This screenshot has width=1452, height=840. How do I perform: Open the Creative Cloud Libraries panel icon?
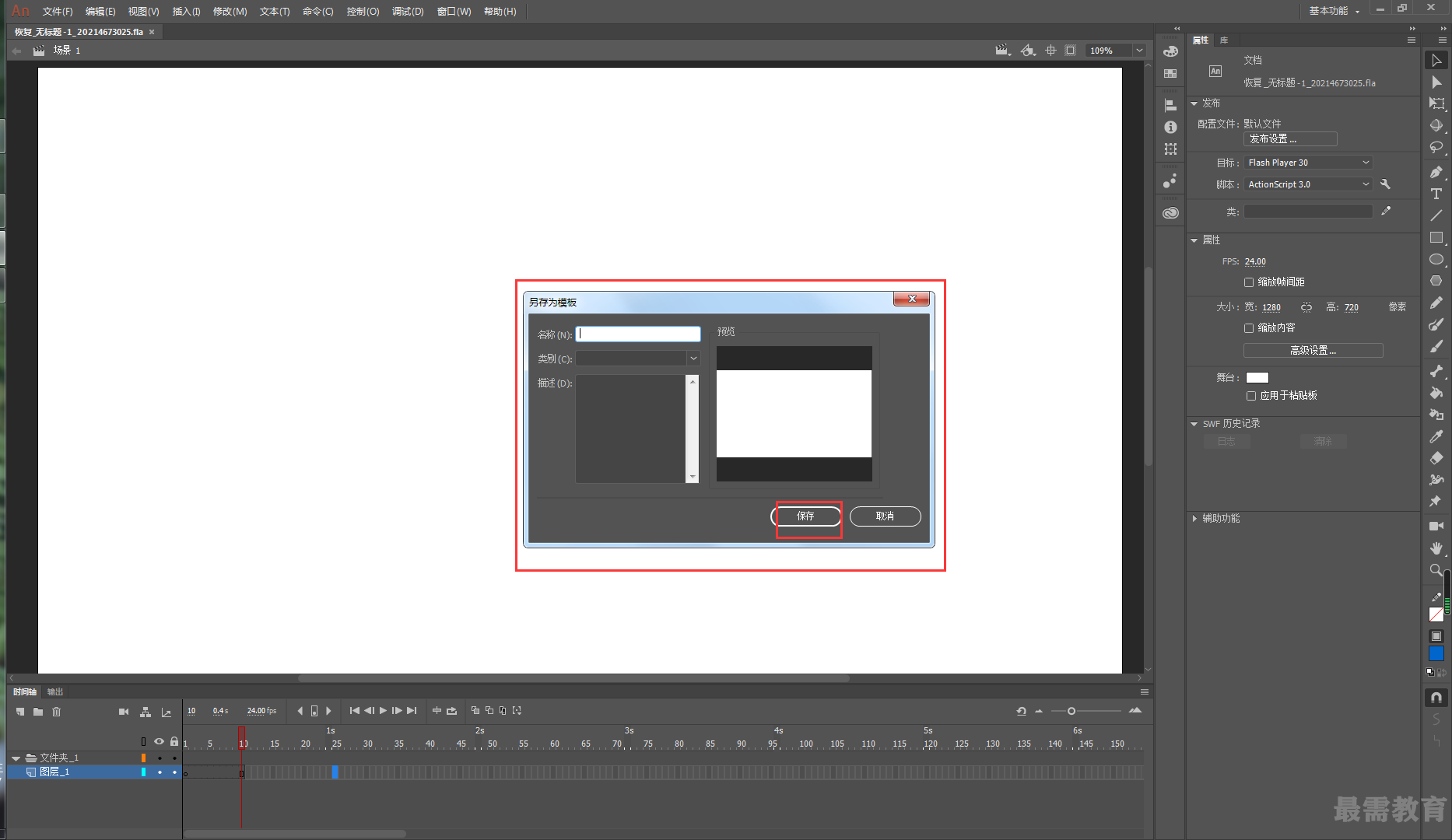click(x=1170, y=212)
